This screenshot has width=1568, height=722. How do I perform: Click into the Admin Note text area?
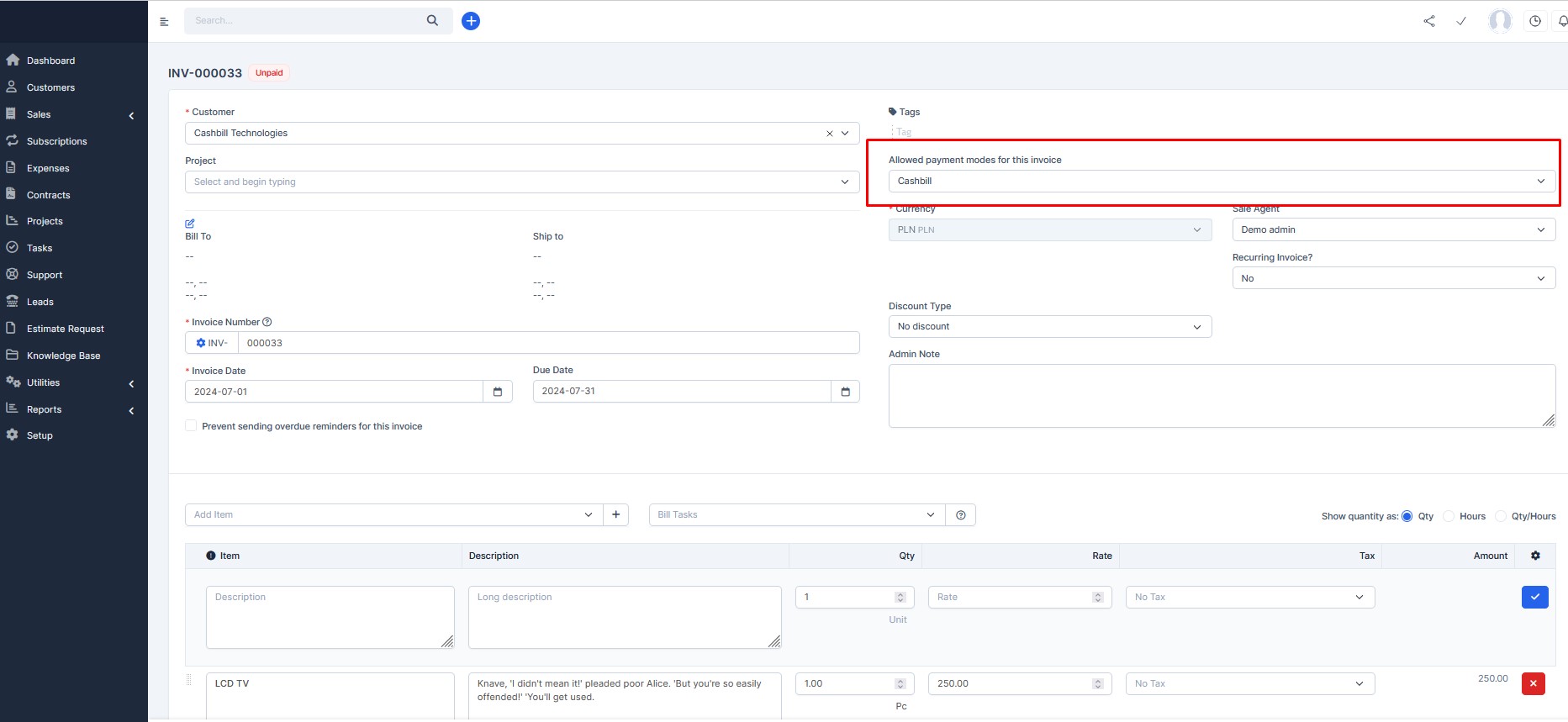coord(1221,395)
